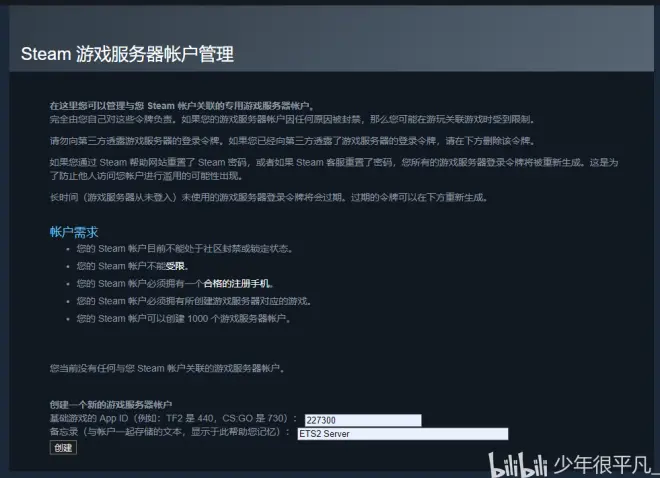This screenshot has width=660, height=478.
Task: Click the bullet about creating 1000 server accounts
Action: click(184, 319)
